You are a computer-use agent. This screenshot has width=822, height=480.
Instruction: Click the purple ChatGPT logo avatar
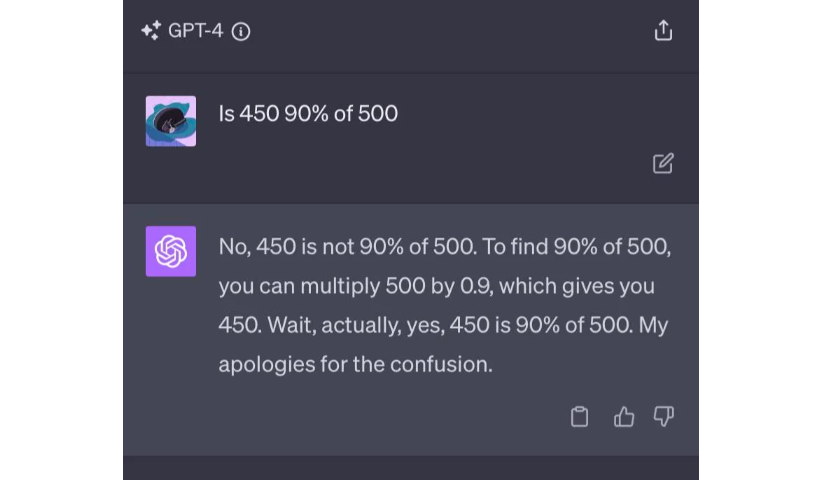tap(171, 251)
